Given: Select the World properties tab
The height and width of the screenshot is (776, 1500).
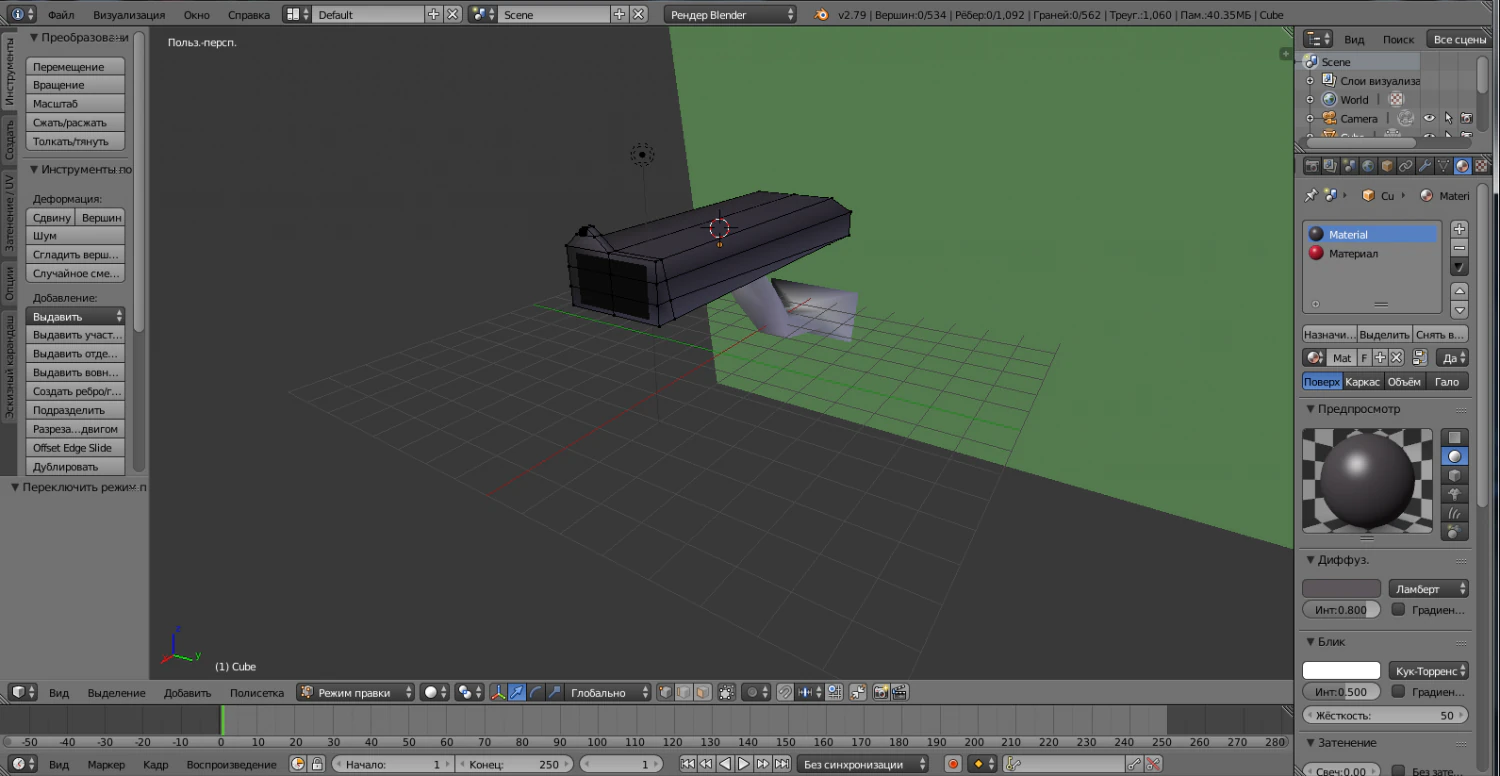Looking at the screenshot, I should 1366,166.
